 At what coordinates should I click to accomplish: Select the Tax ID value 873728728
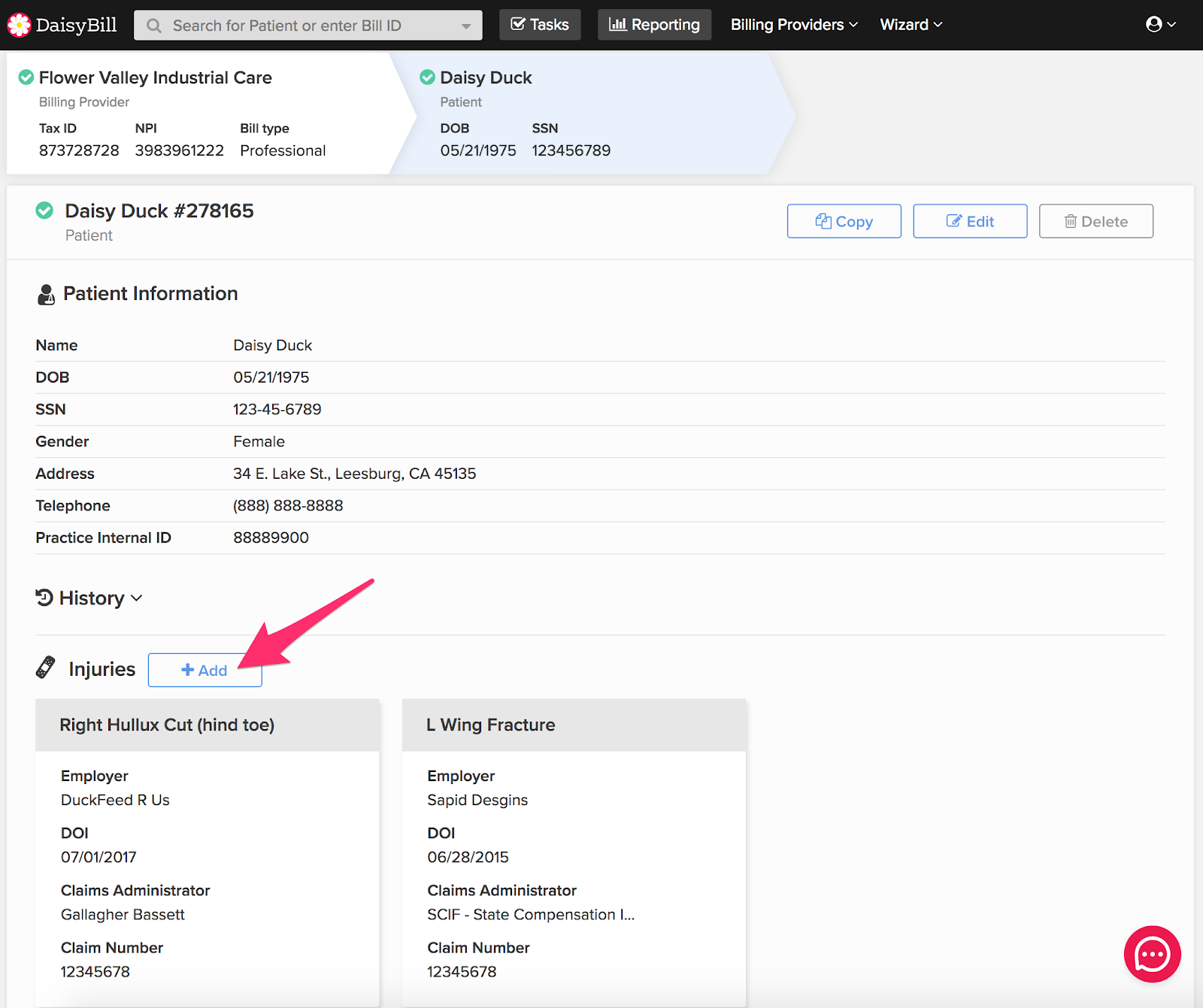[x=79, y=150]
